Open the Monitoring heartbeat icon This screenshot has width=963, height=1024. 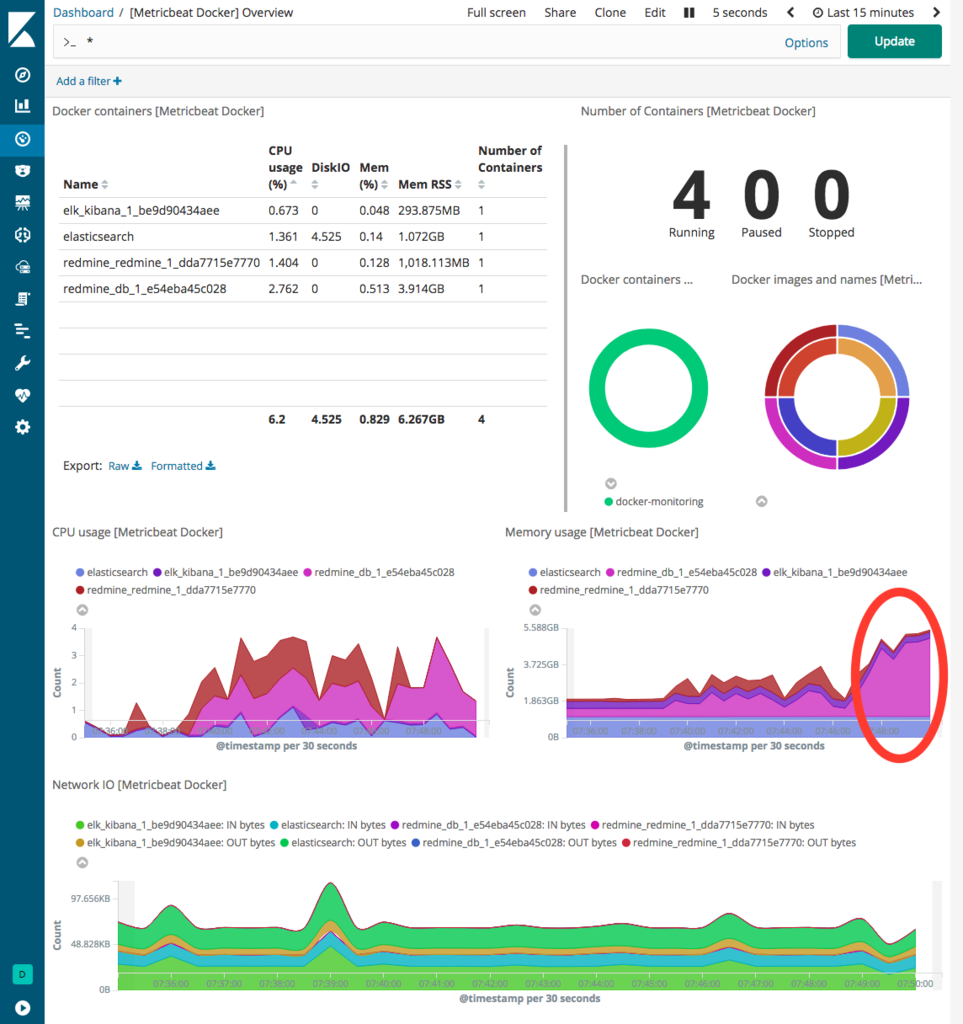[22, 395]
